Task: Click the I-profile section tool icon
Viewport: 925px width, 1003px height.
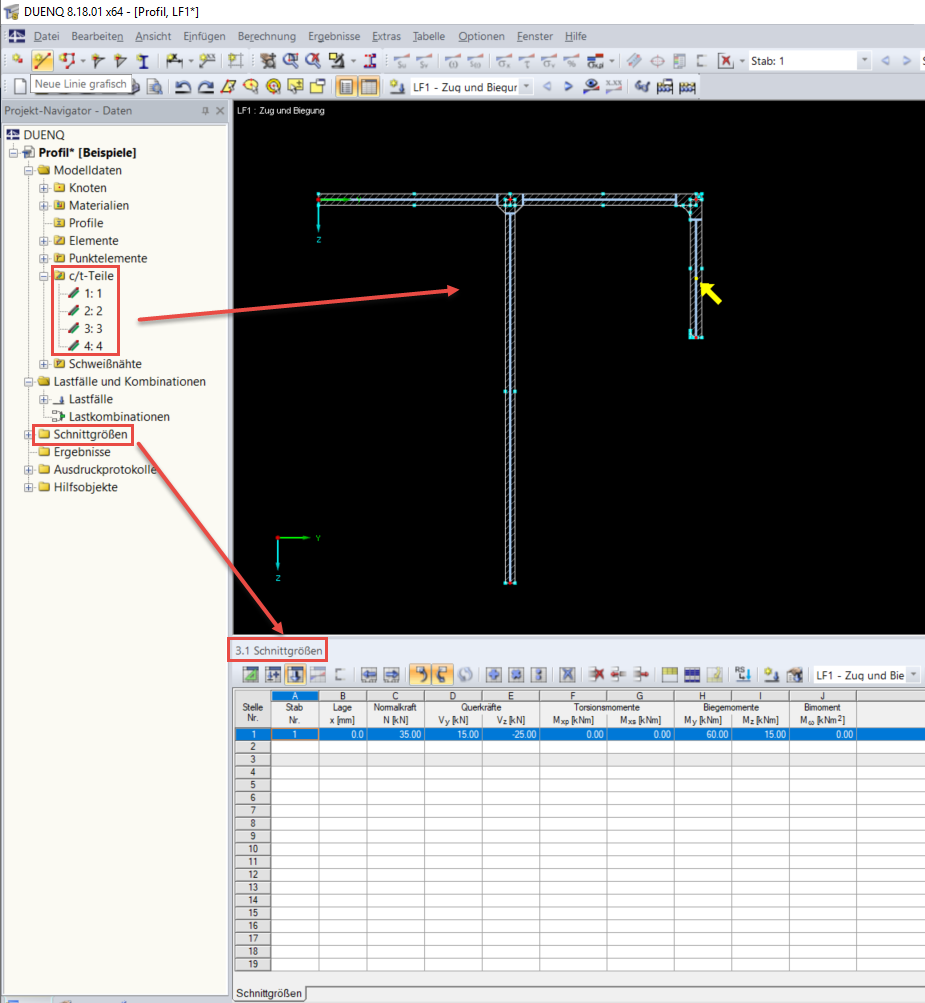Action: click(143, 61)
